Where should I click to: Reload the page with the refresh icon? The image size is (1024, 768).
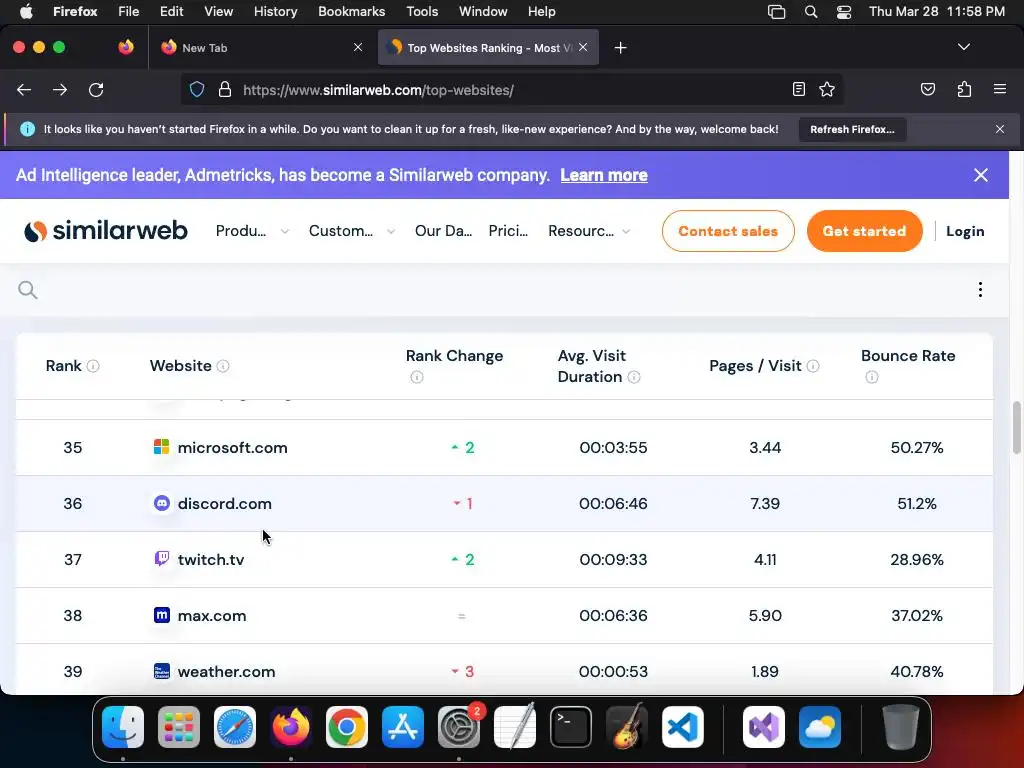96,89
